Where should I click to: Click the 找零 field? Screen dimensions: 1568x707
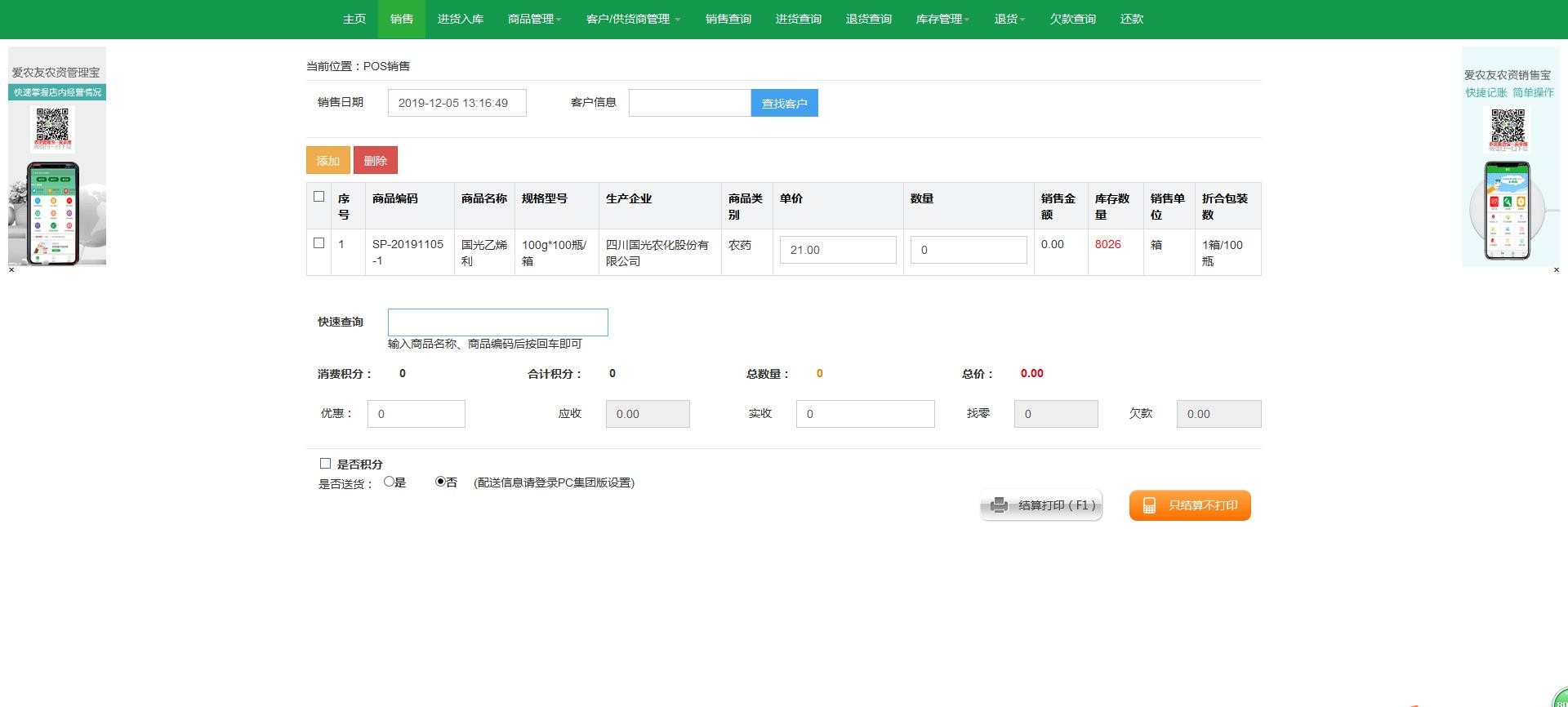1056,414
